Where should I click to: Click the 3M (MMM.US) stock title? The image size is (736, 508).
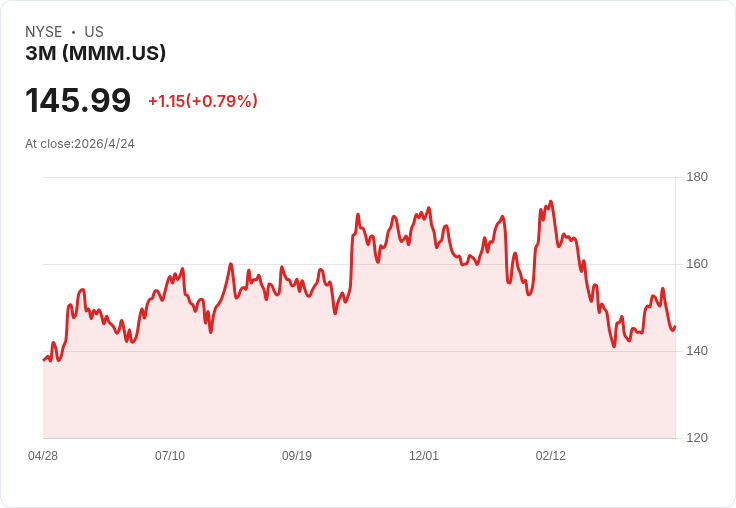96,53
